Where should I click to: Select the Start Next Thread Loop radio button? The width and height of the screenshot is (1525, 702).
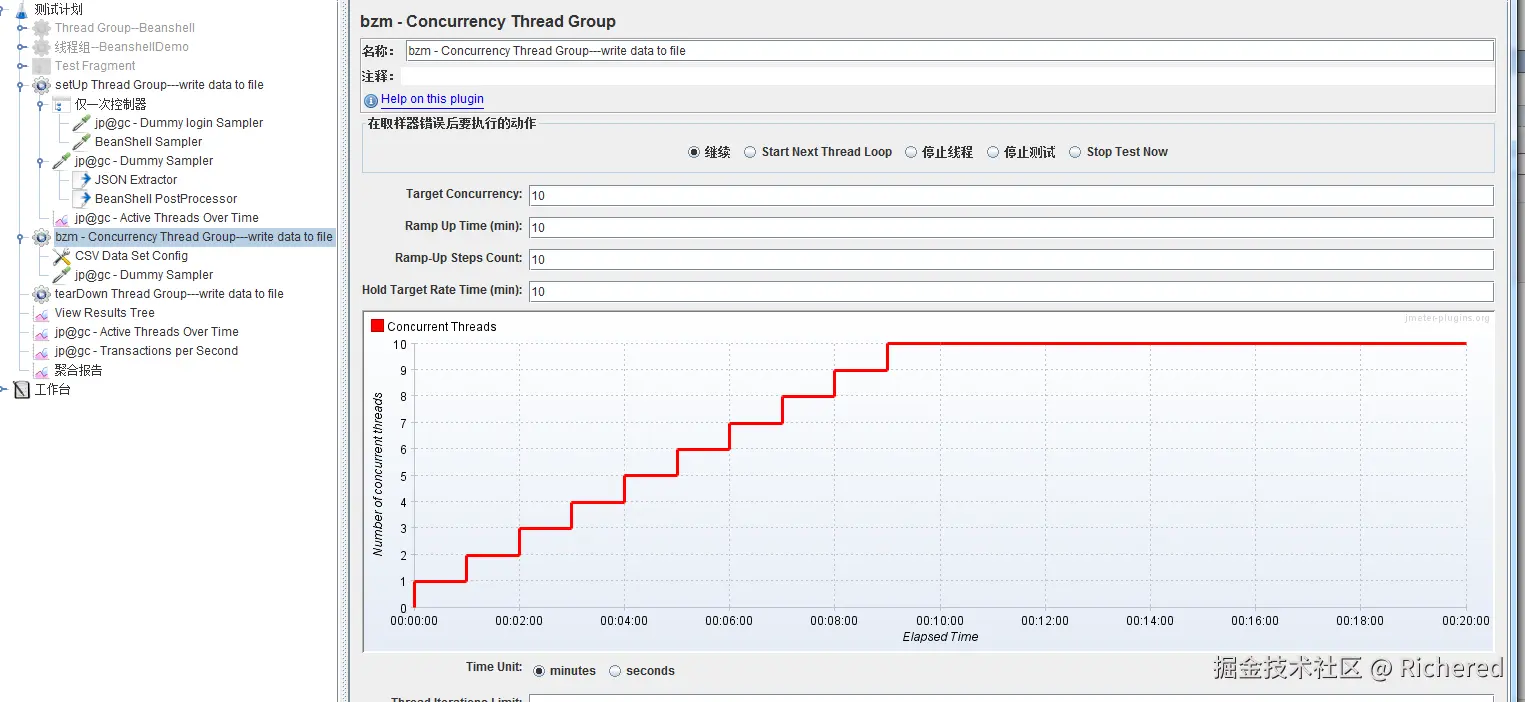750,152
